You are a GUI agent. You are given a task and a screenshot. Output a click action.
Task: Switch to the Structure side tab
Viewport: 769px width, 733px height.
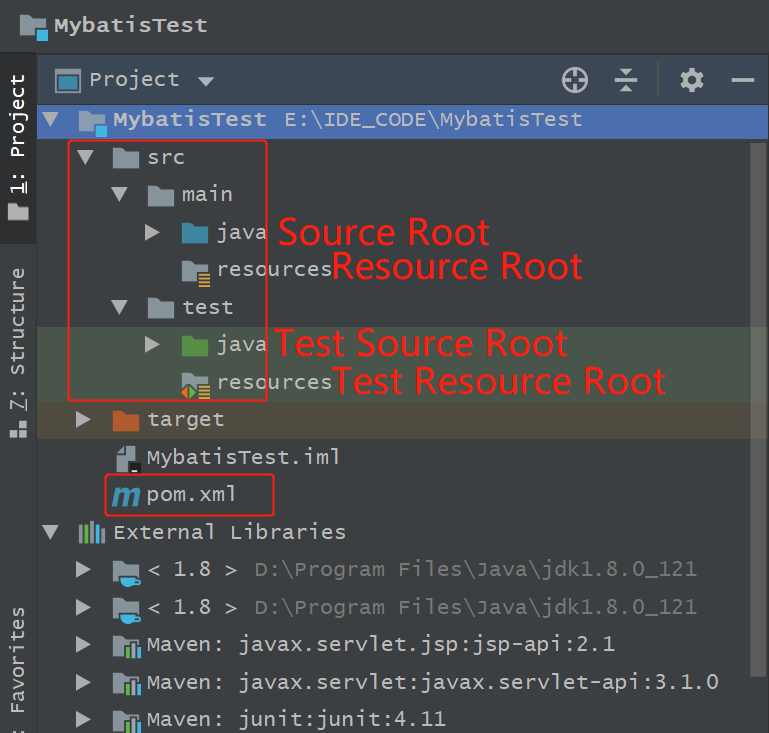pyautogui.click(x=17, y=335)
